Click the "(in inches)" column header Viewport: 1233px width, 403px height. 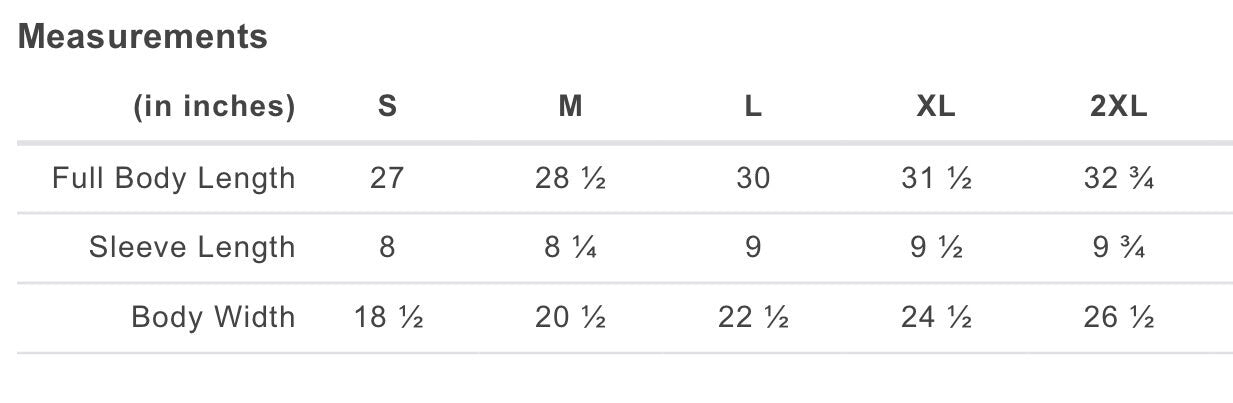click(x=215, y=107)
